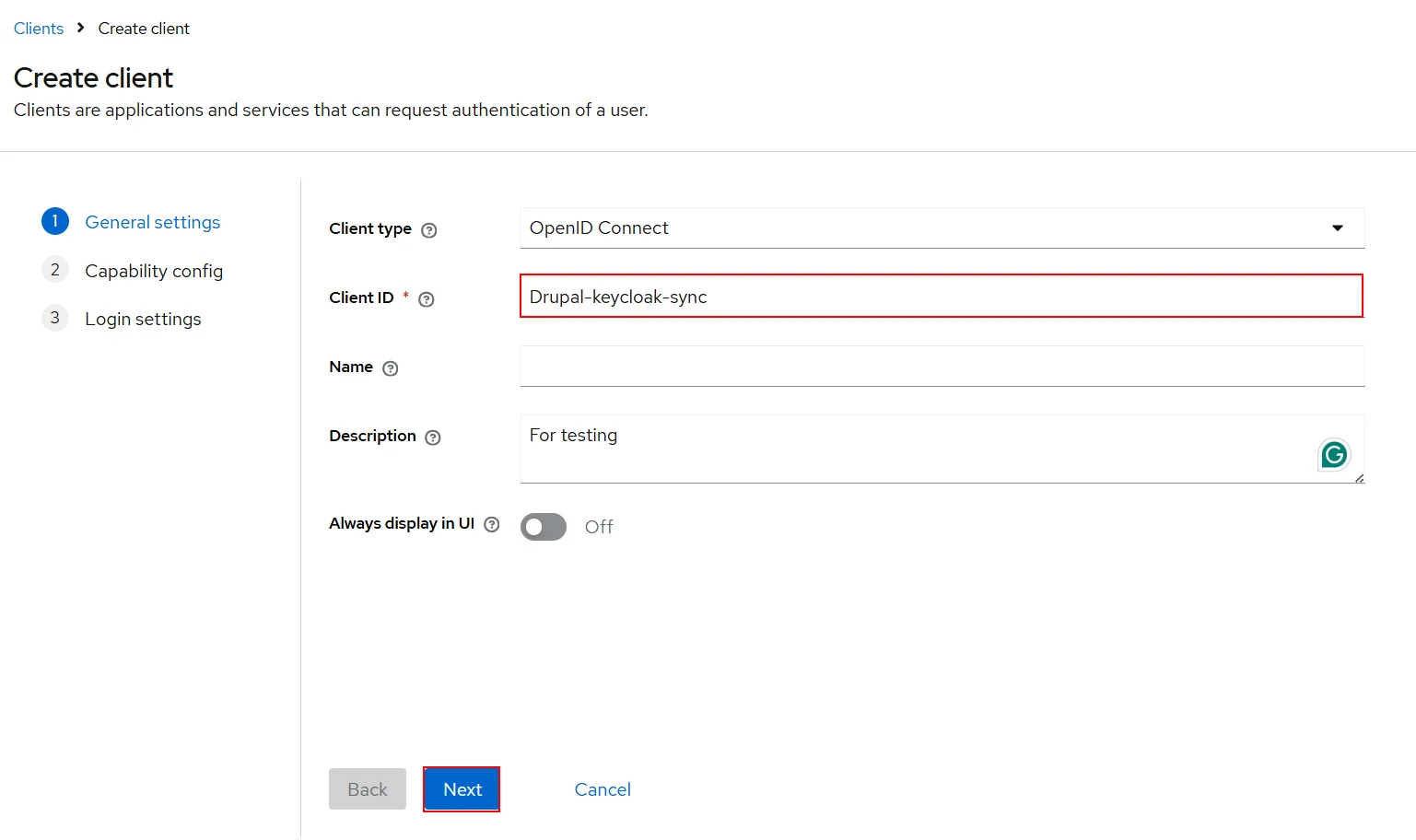Click the breadcrumb chevron after Clients
1416x840 pixels.
pos(81,28)
